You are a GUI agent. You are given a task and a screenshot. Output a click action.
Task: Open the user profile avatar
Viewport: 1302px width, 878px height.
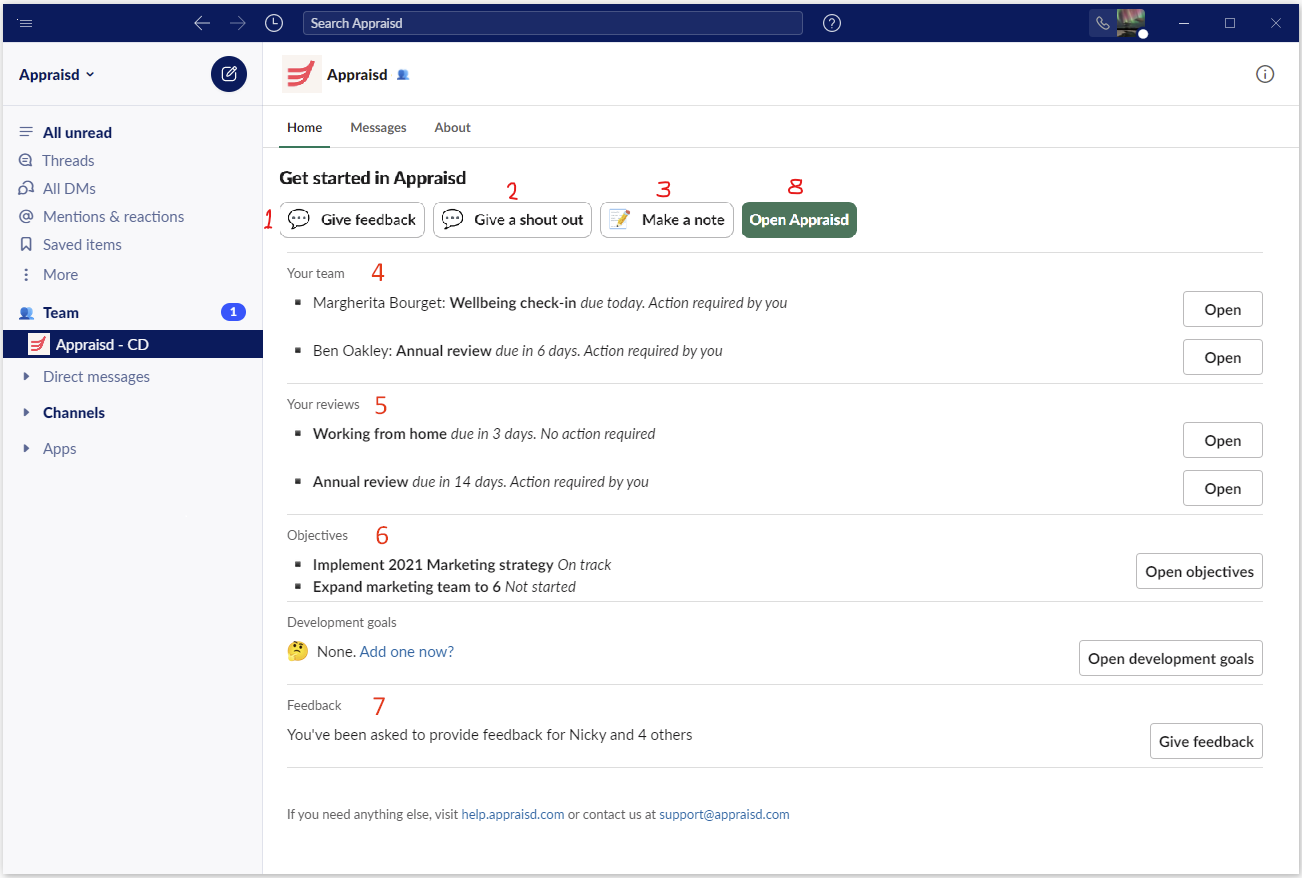tap(1131, 23)
